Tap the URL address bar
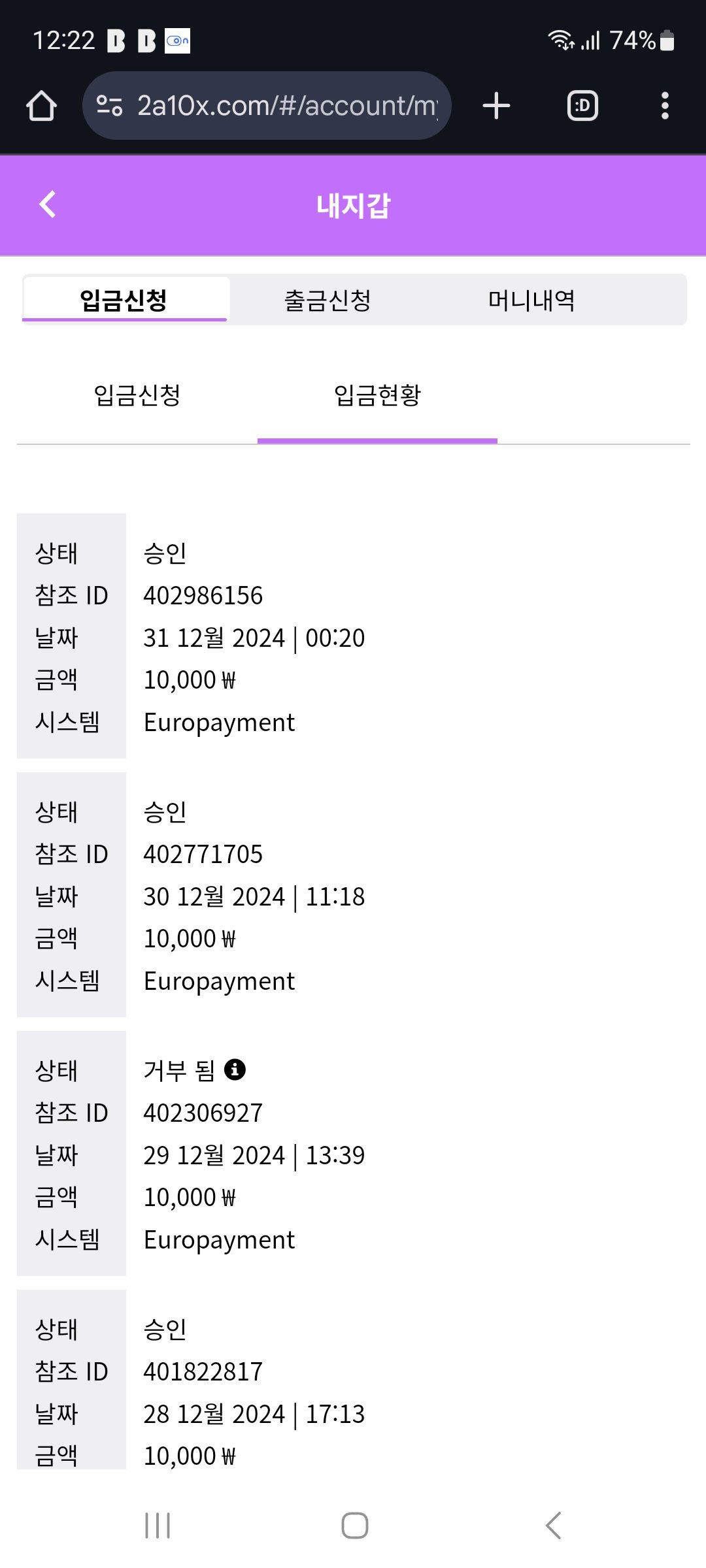Image resolution: width=706 pixels, height=1568 pixels. [x=286, y=106]
